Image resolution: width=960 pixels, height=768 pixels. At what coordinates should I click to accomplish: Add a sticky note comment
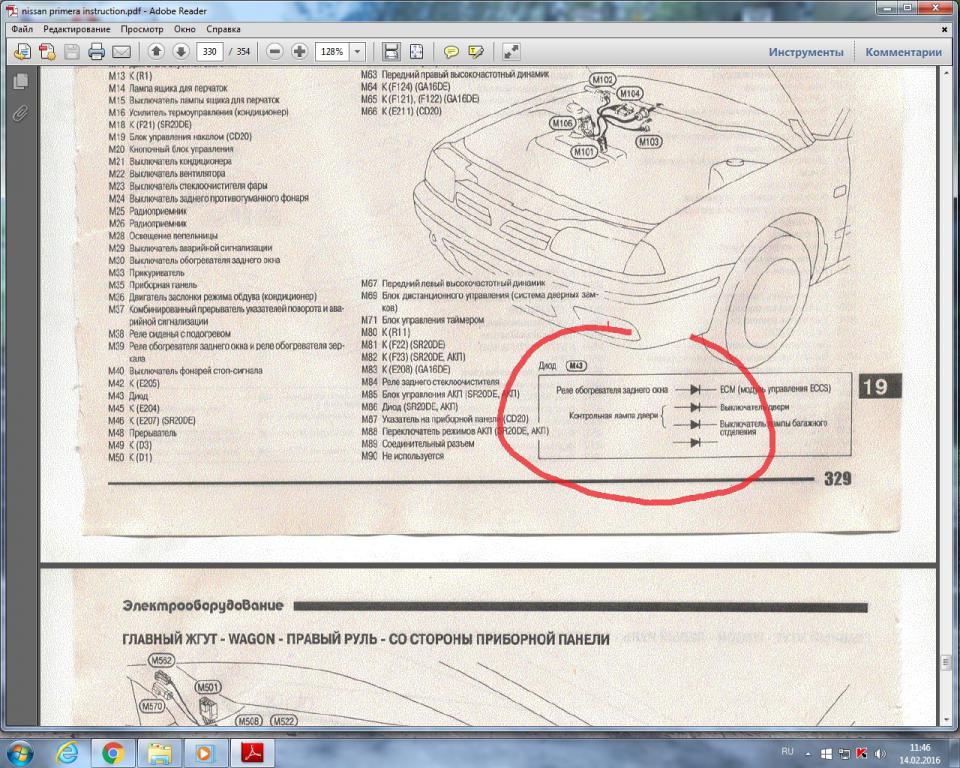click(x=451, y=52)
